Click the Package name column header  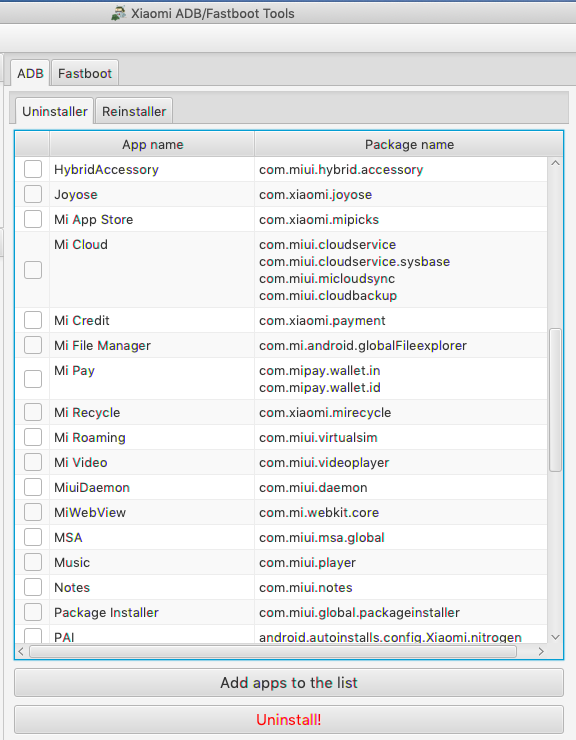pyautogui.click(x=409, y=144)
